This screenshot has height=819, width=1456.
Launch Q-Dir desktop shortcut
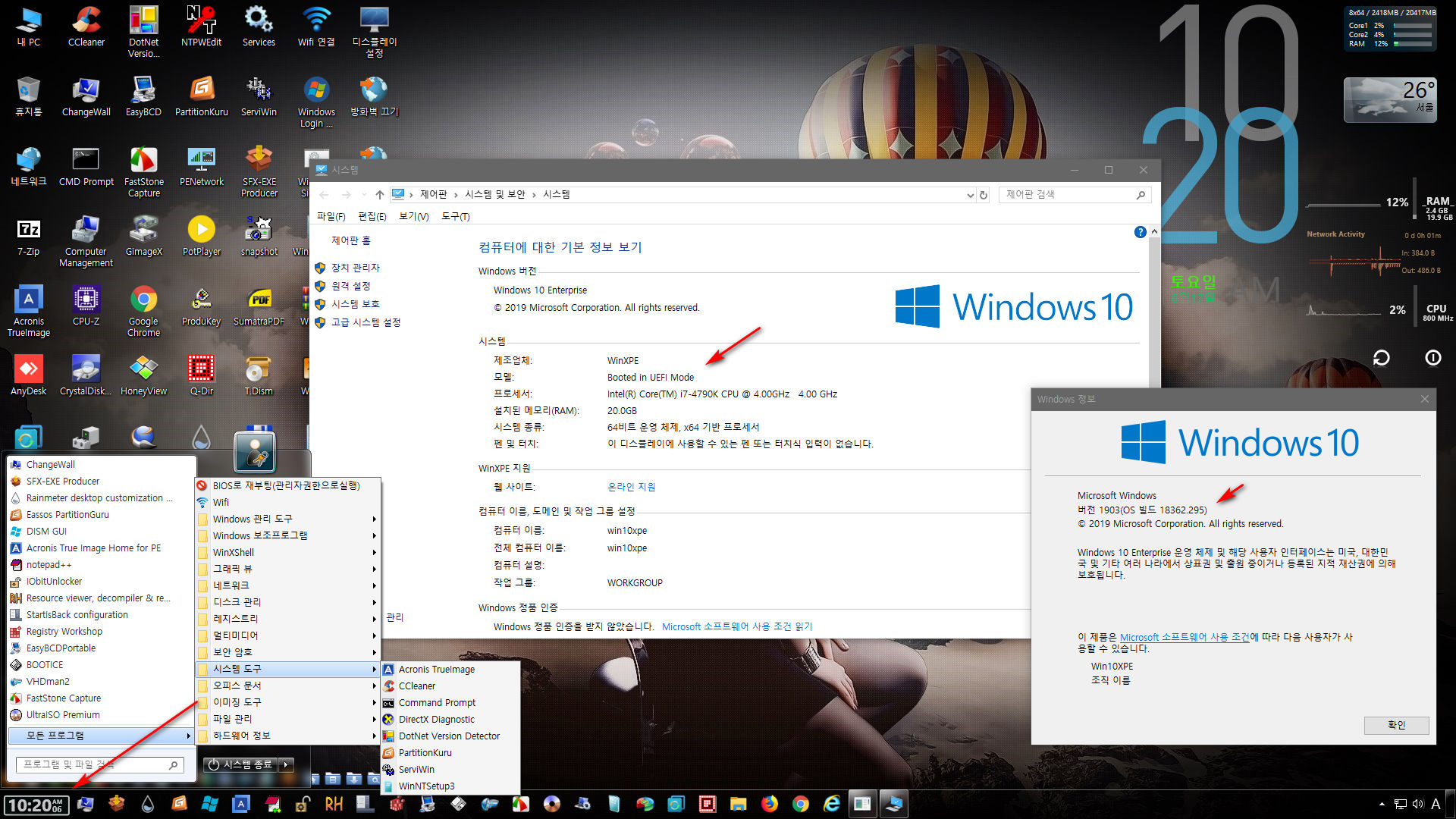click(x=201, y=375)
